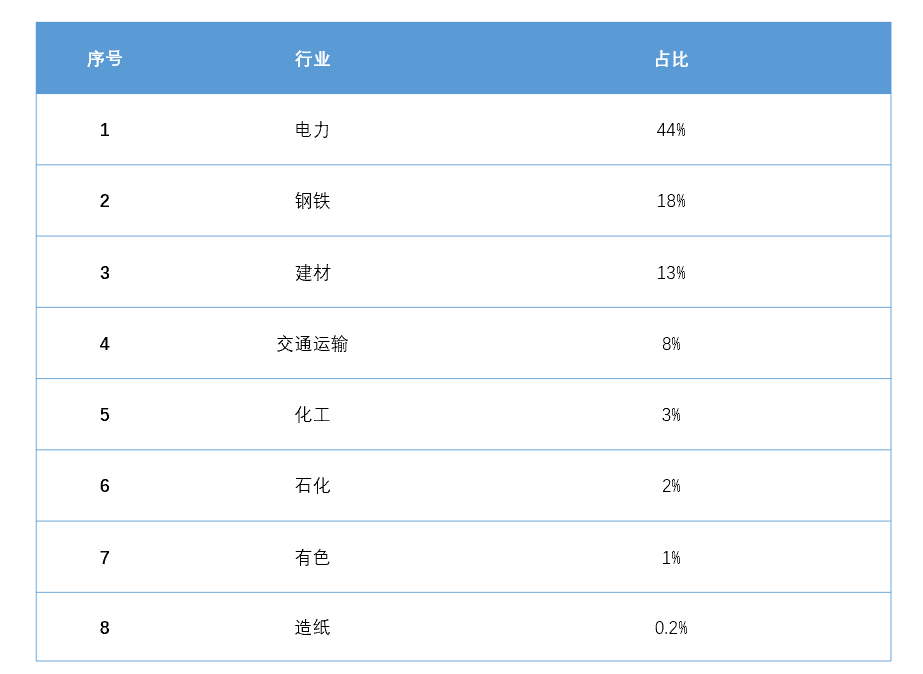Click the 序号 column header
Image resolution: width=923 pixels, height=674 pixels.
(x=104, y=59)
